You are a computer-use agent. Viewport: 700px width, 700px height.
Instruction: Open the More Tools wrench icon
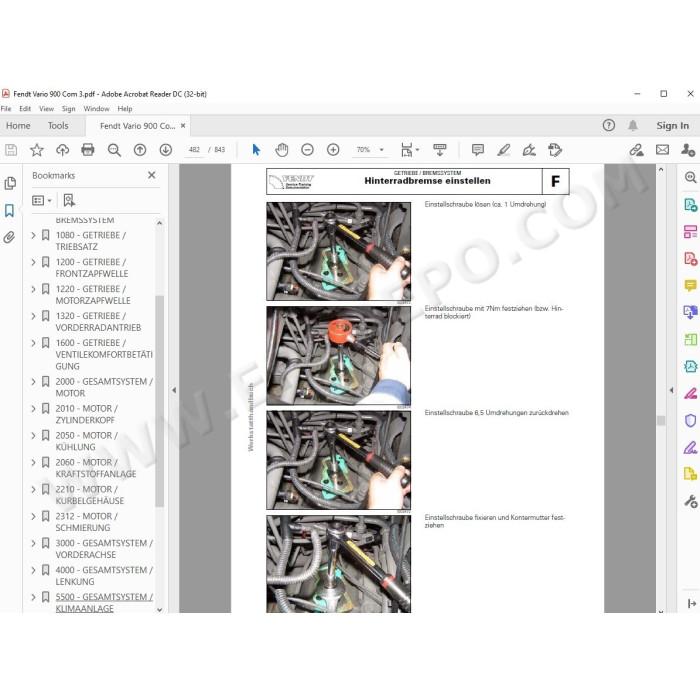(x=690, y=502)
